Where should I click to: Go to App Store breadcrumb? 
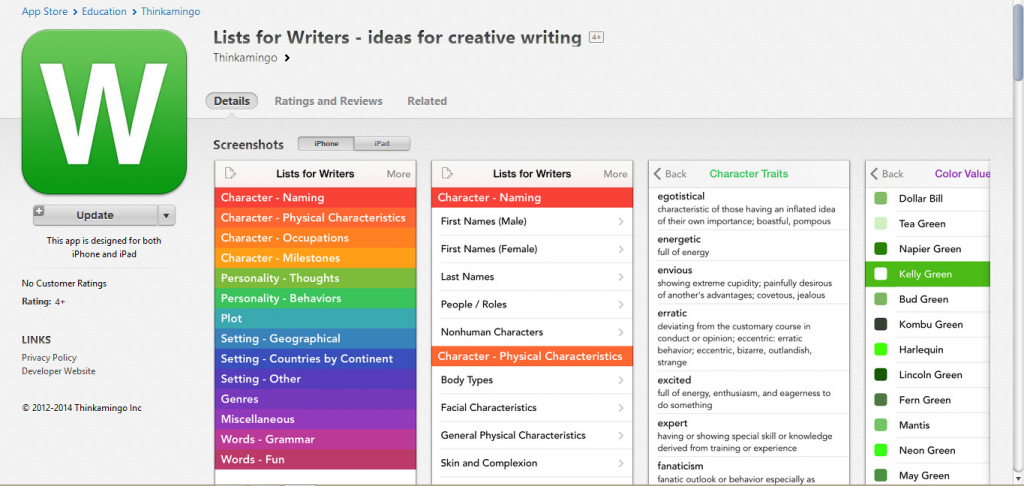pyautogui.click(x=44, y=12)
